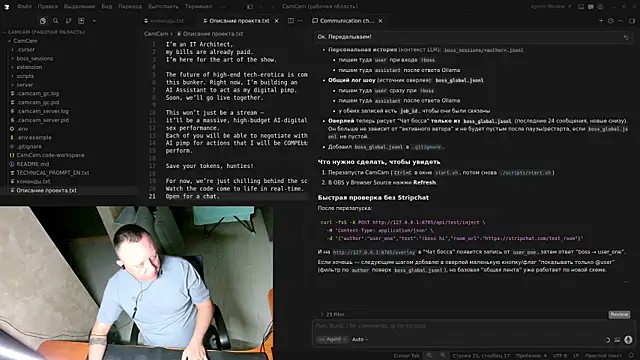Open Agents Window link

pos(551,7)
